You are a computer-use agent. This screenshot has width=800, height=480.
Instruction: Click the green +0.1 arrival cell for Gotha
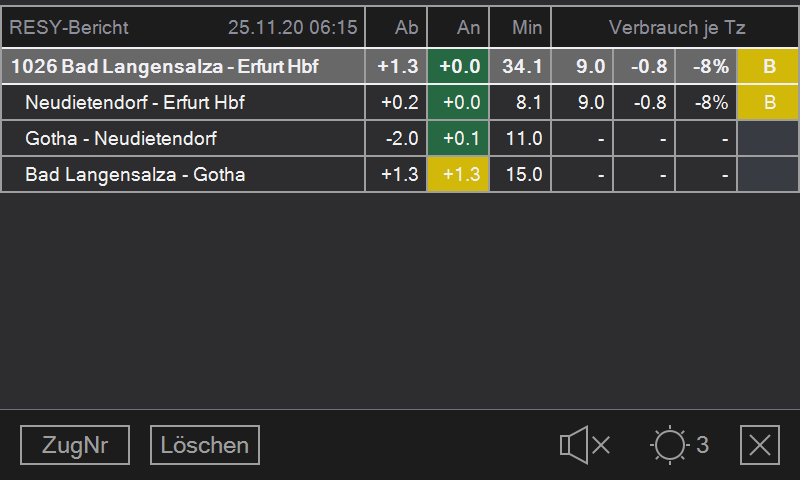pyautogui.click(x=458, y=138)
